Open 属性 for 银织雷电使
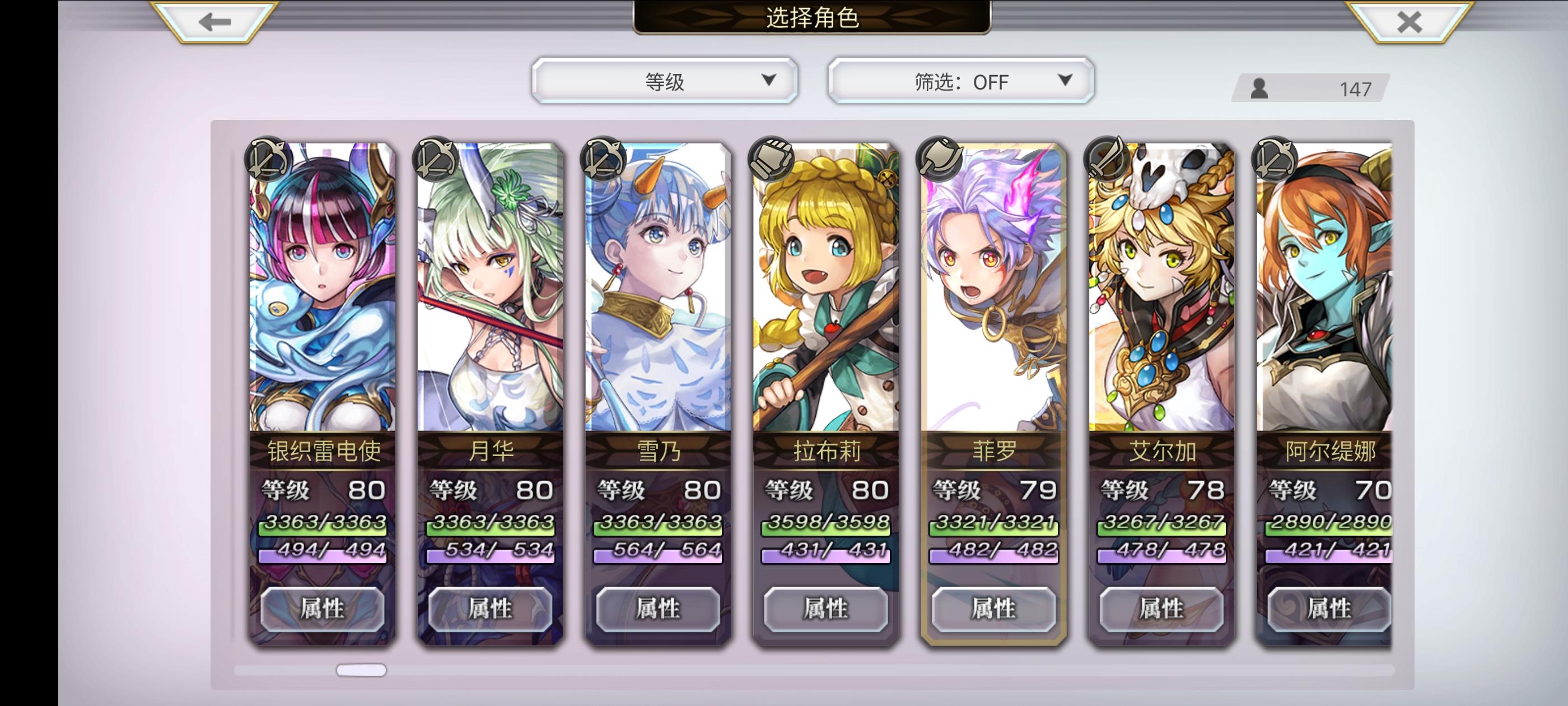The height and width of the screenshot is (706, 1568). (323, 608)
